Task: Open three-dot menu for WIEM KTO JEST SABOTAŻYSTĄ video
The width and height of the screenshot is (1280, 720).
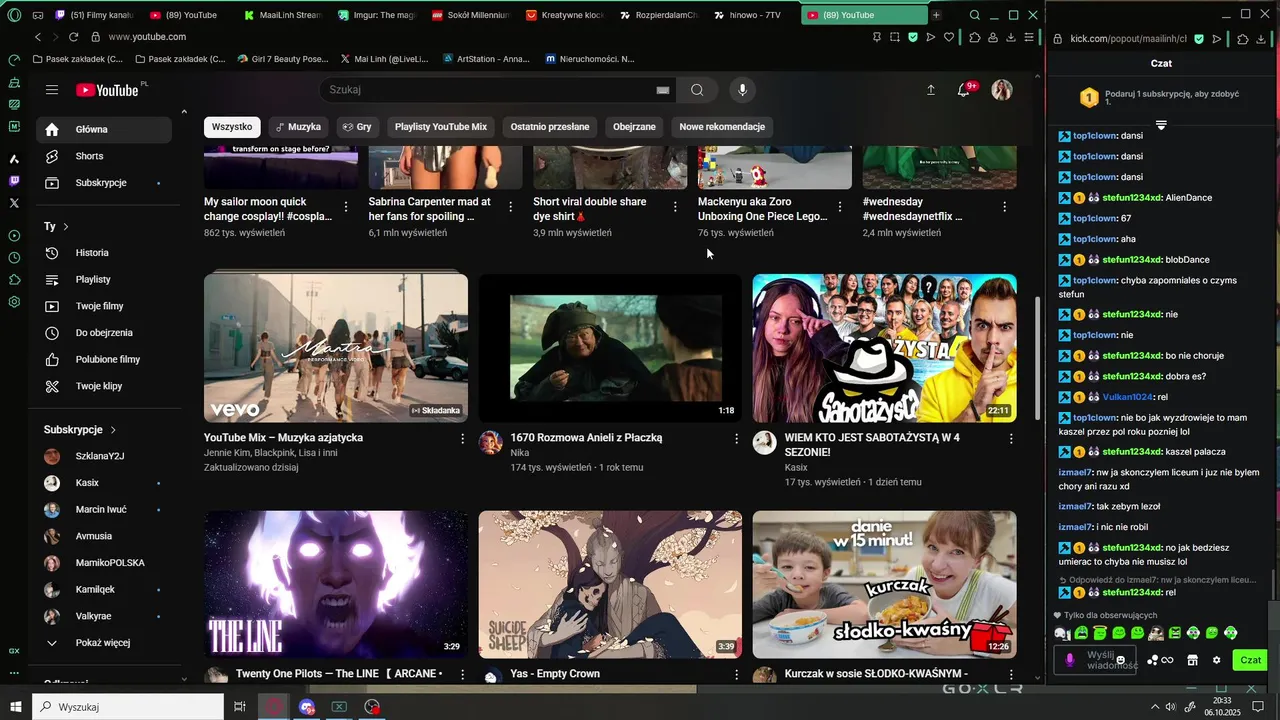Action: 1011,438
